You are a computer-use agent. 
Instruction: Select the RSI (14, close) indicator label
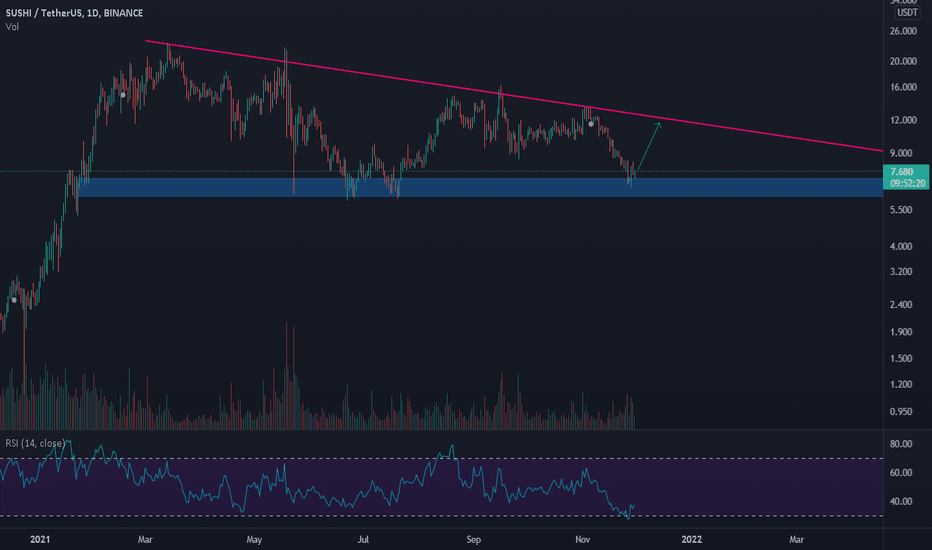(x=35, y=444)
